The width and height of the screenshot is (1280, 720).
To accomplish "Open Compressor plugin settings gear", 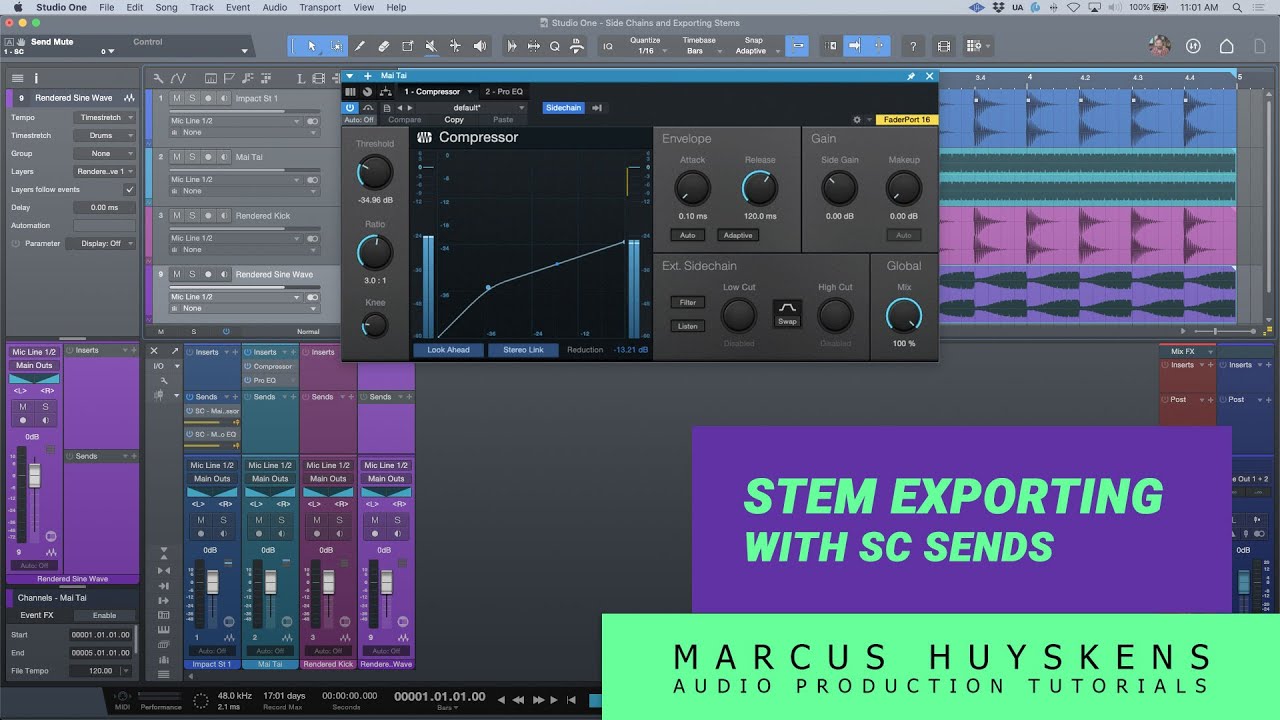I will click(x=857, y=120).
